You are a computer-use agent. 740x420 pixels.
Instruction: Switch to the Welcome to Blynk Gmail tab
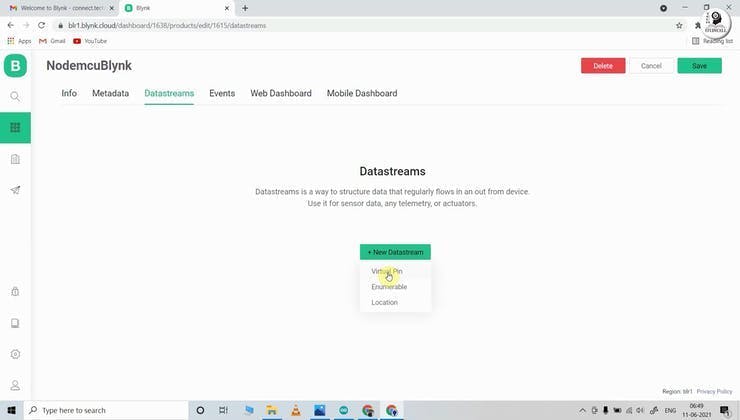60,8
